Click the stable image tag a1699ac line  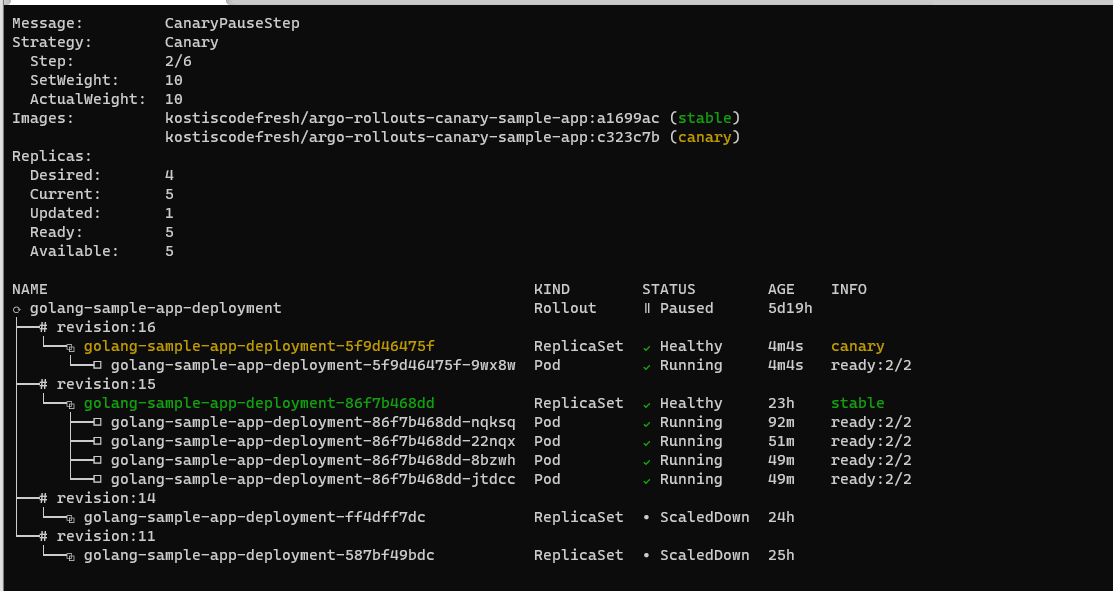coord(453,118)
